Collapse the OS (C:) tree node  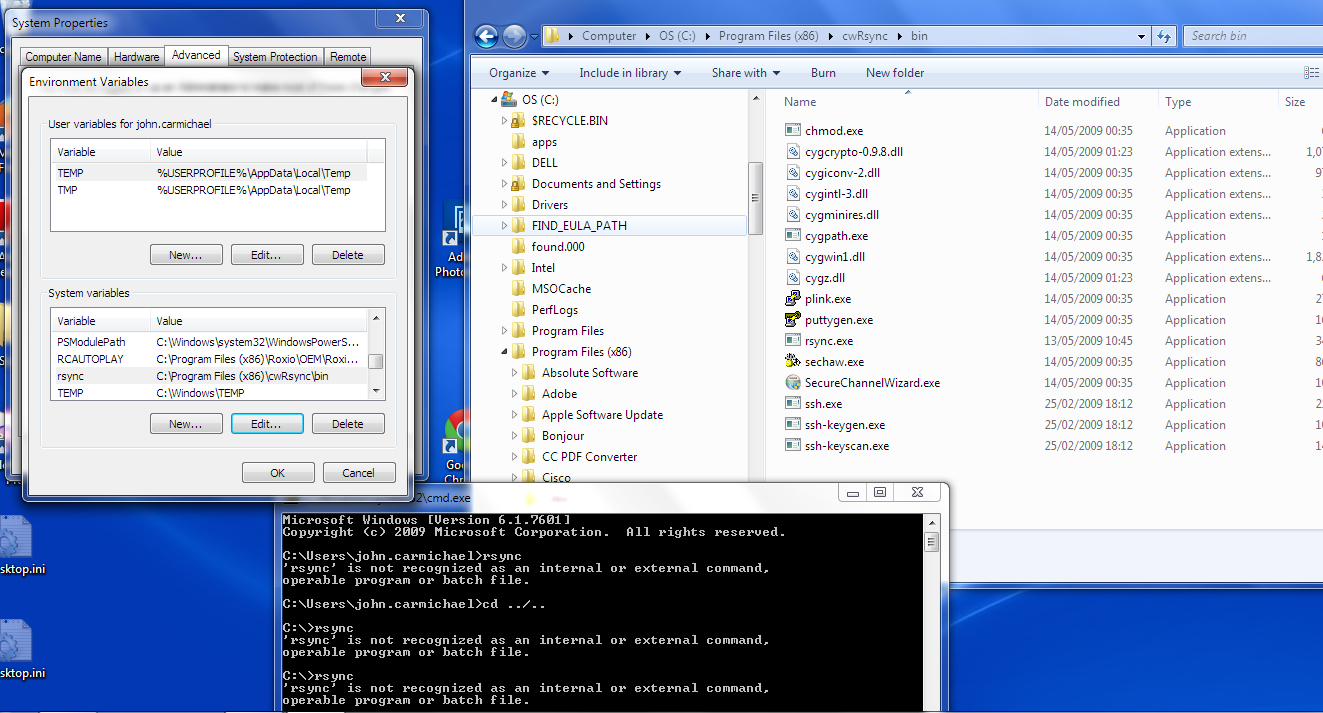tap(494, 100)
